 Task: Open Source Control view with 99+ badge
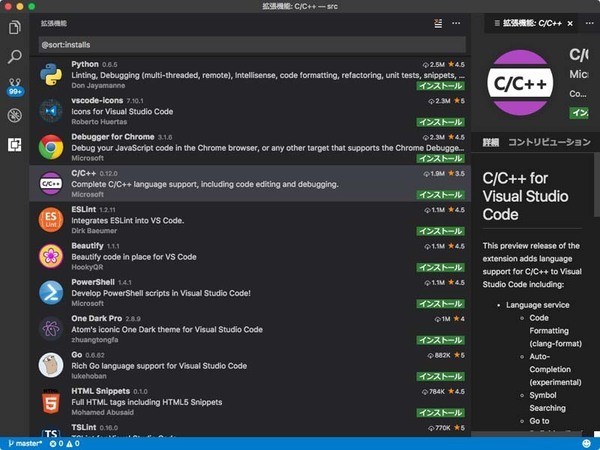click(x=15, y=86)
